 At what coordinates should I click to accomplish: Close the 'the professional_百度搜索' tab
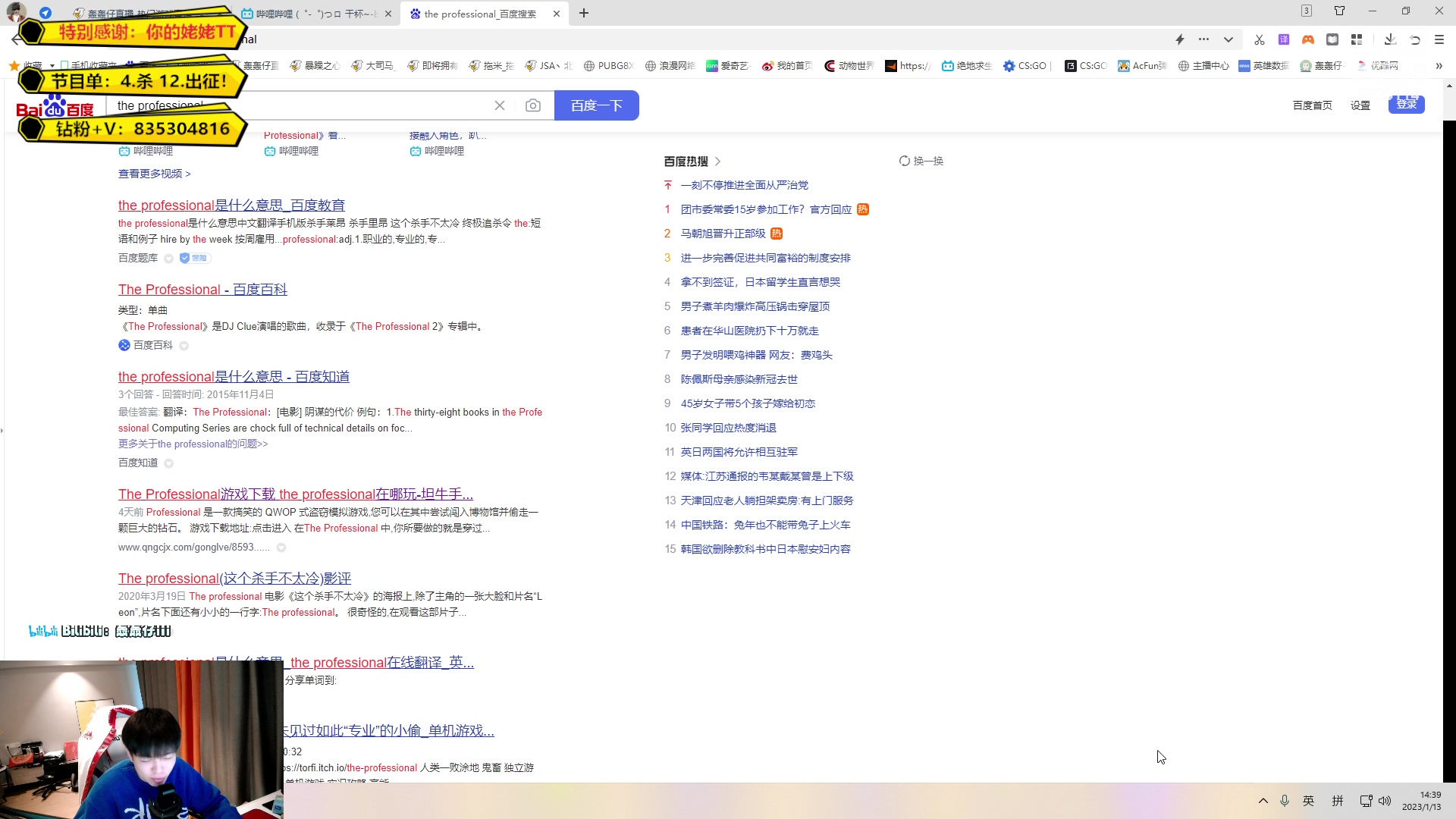(x=557, y=14)
